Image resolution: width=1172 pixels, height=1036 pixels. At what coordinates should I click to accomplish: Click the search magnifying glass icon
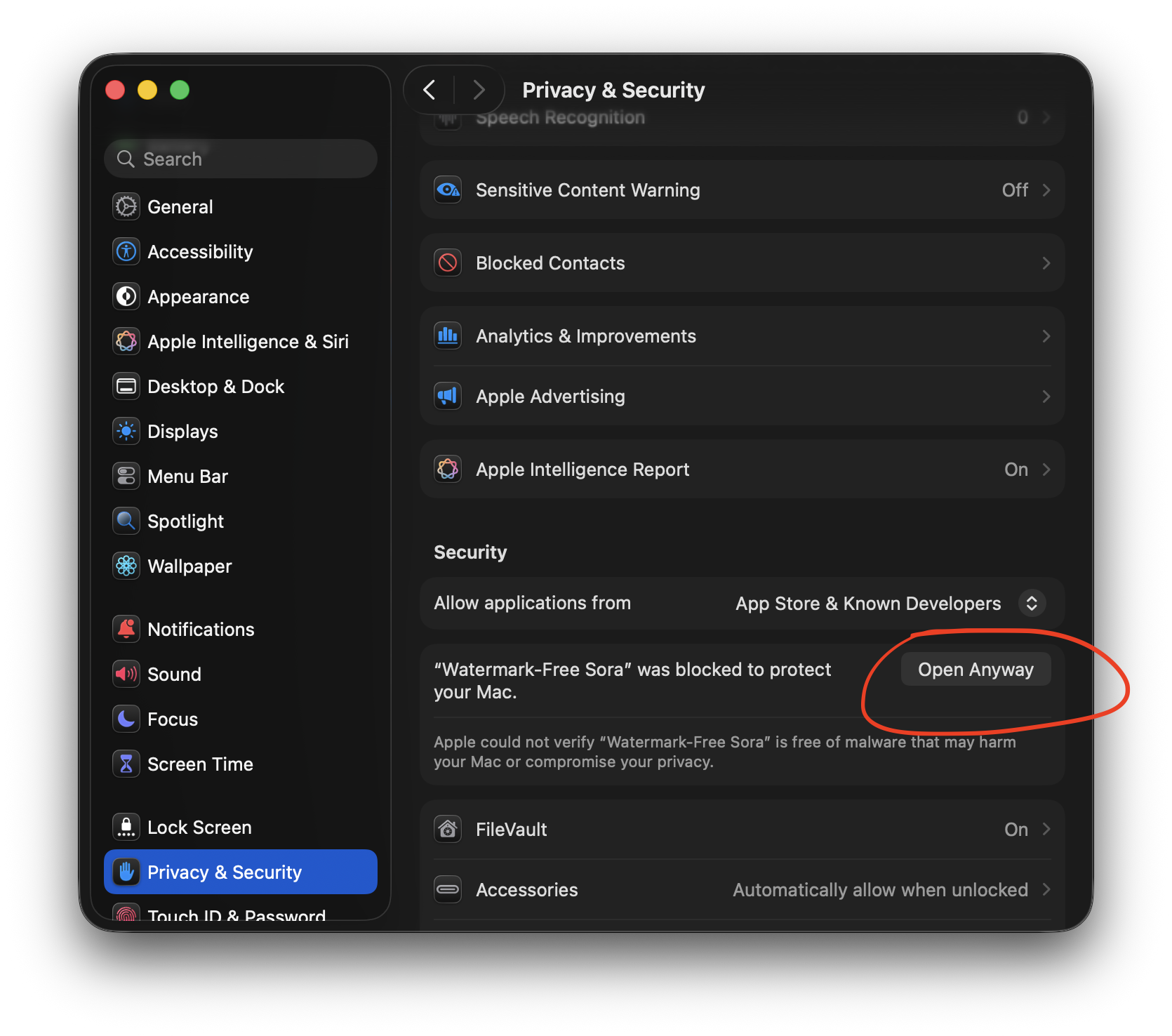126,159
